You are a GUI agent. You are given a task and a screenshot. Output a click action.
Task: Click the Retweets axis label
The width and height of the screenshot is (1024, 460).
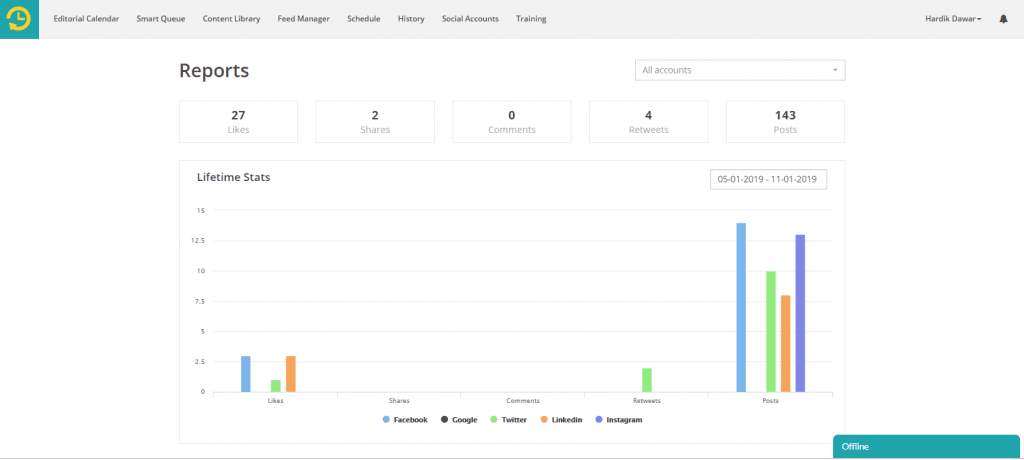pyautogui.click(x=647, y=401)
